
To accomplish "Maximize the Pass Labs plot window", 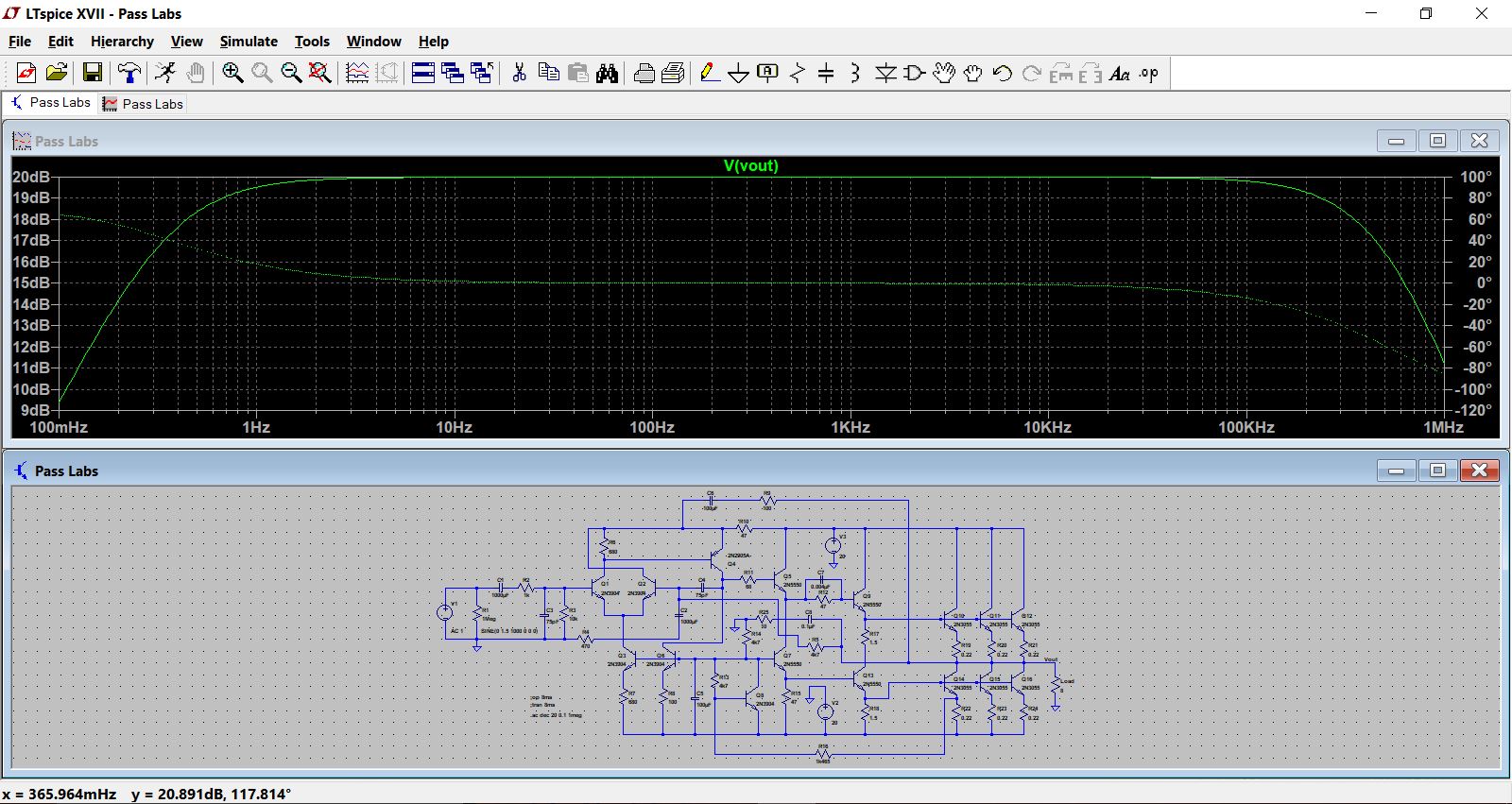I will coord(1437,141).
